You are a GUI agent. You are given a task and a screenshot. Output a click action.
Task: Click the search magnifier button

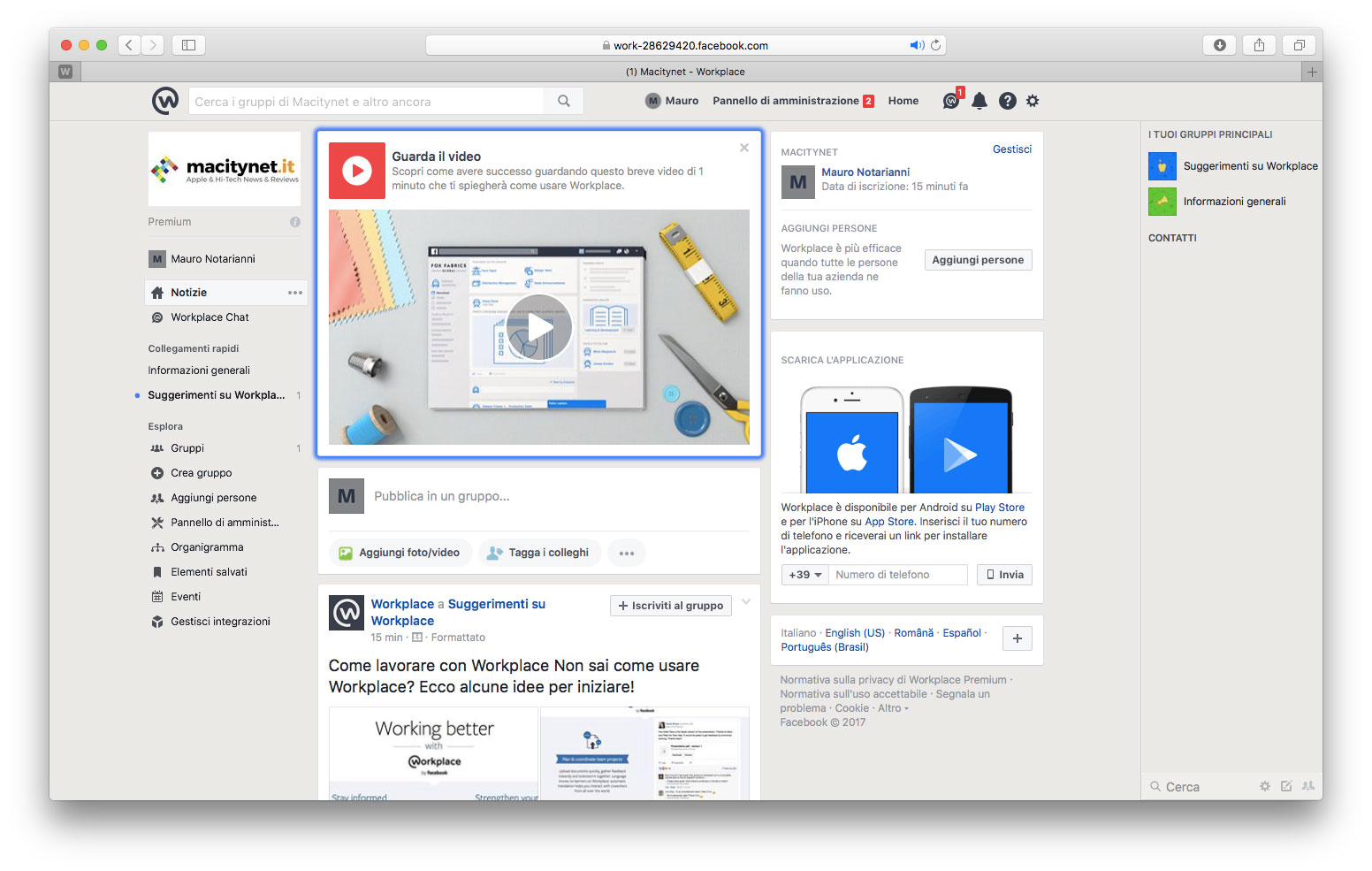[x=564, y=101]
